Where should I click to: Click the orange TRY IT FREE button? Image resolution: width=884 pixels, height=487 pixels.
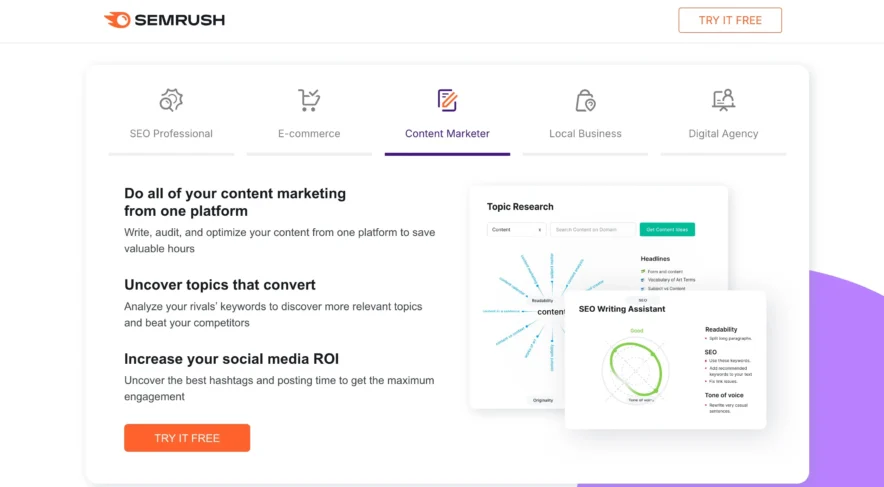187,438
